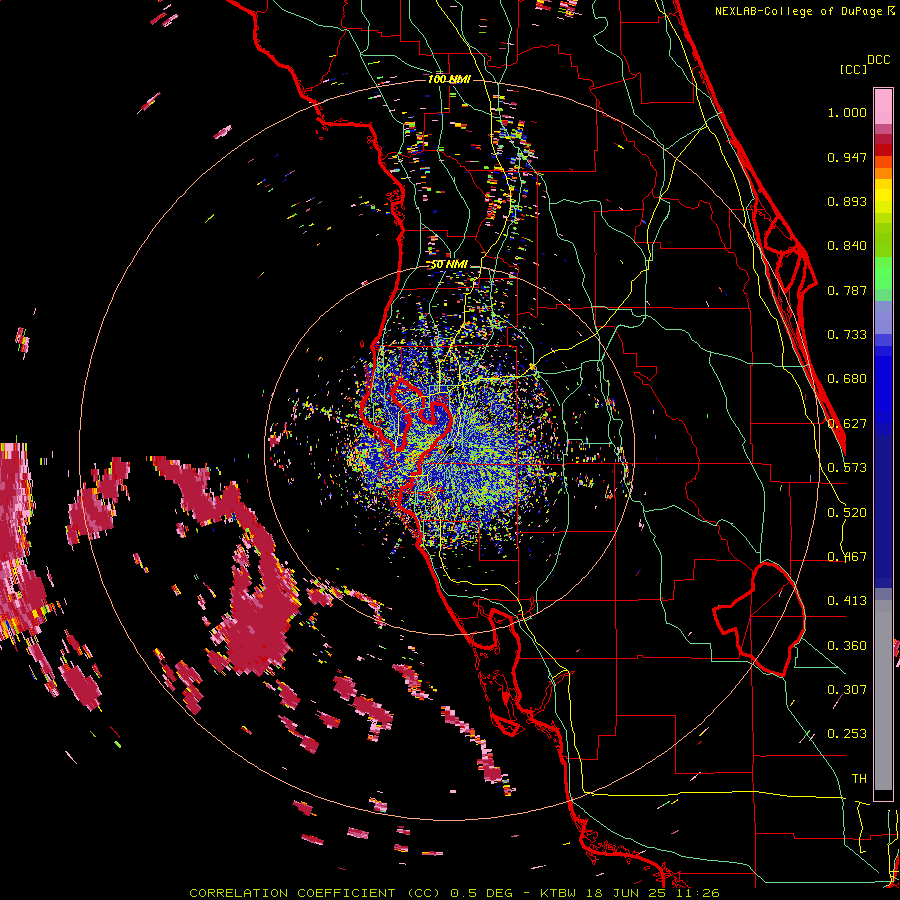The image size is (900, 900).
Task: Click the 0.5 DEG elevation text
Action: [x=482, y=893]
